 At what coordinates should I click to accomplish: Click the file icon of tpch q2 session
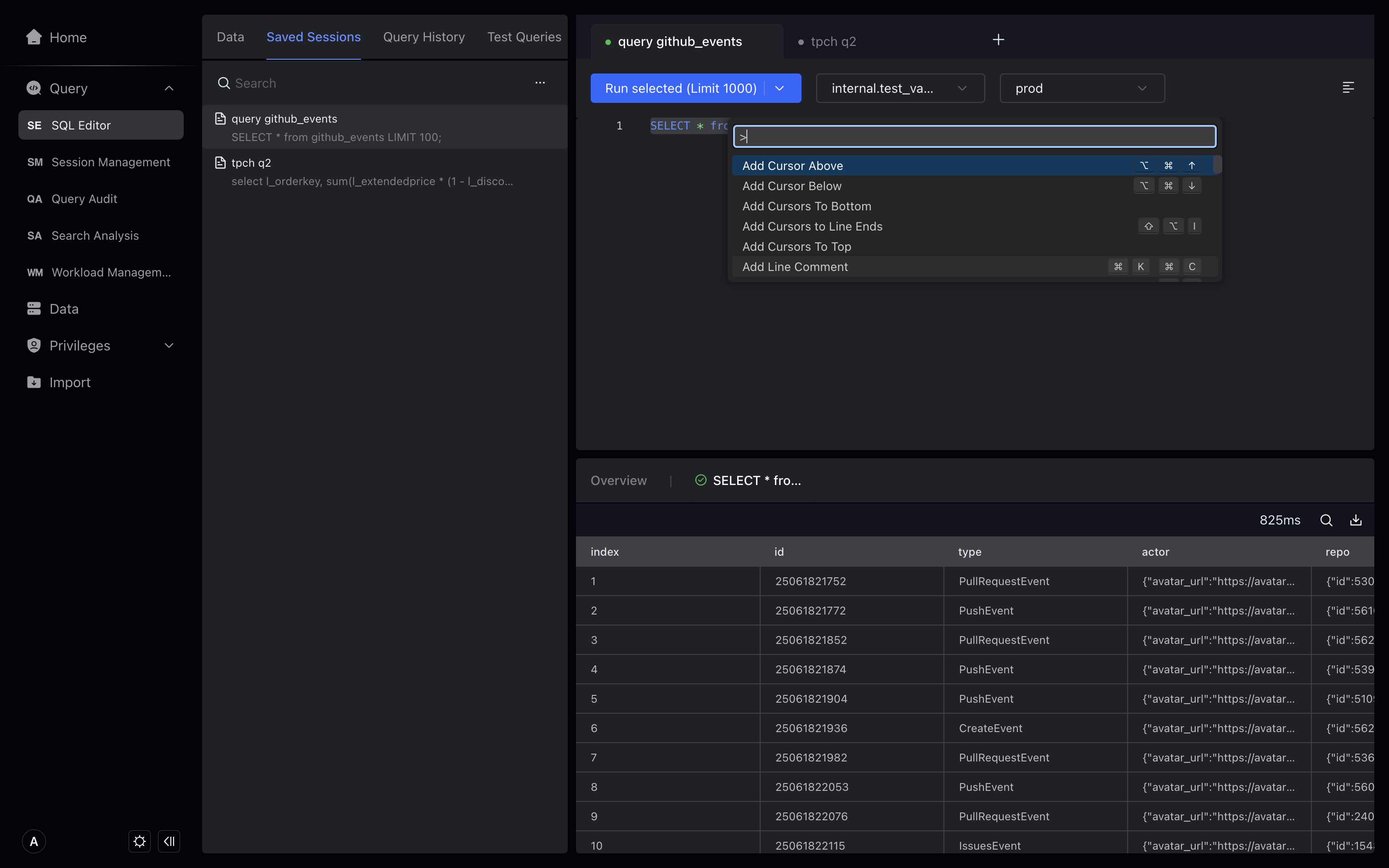tap(220, 163)
